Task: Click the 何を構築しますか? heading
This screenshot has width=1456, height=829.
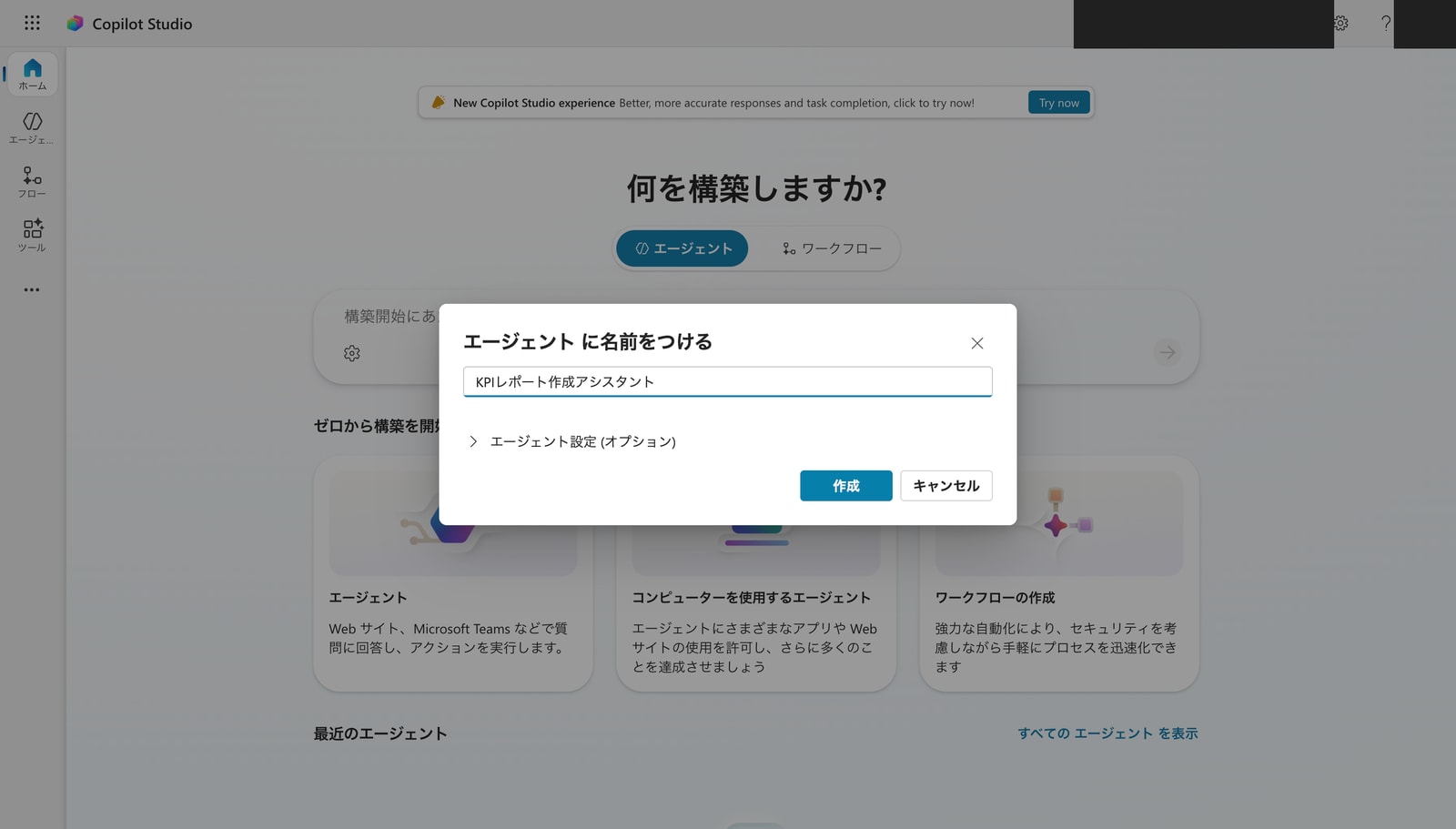Action: (756, 188)
